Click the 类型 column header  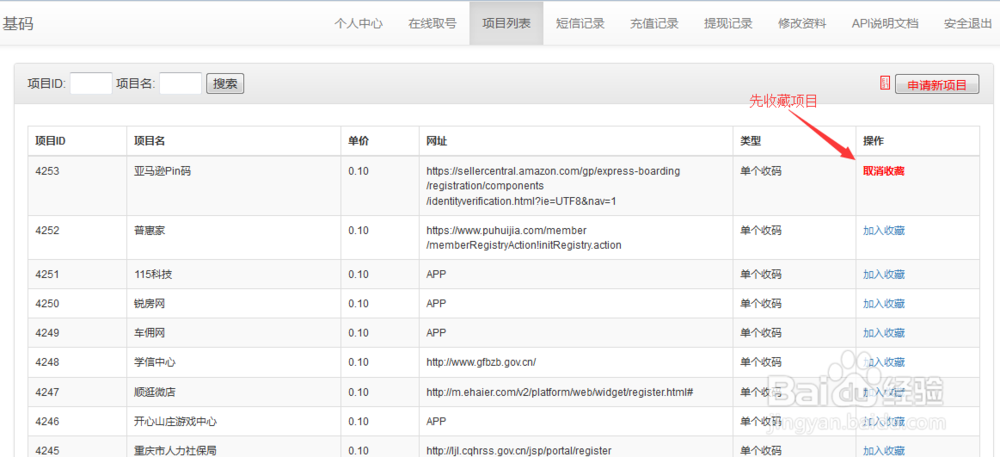(751, 141)
